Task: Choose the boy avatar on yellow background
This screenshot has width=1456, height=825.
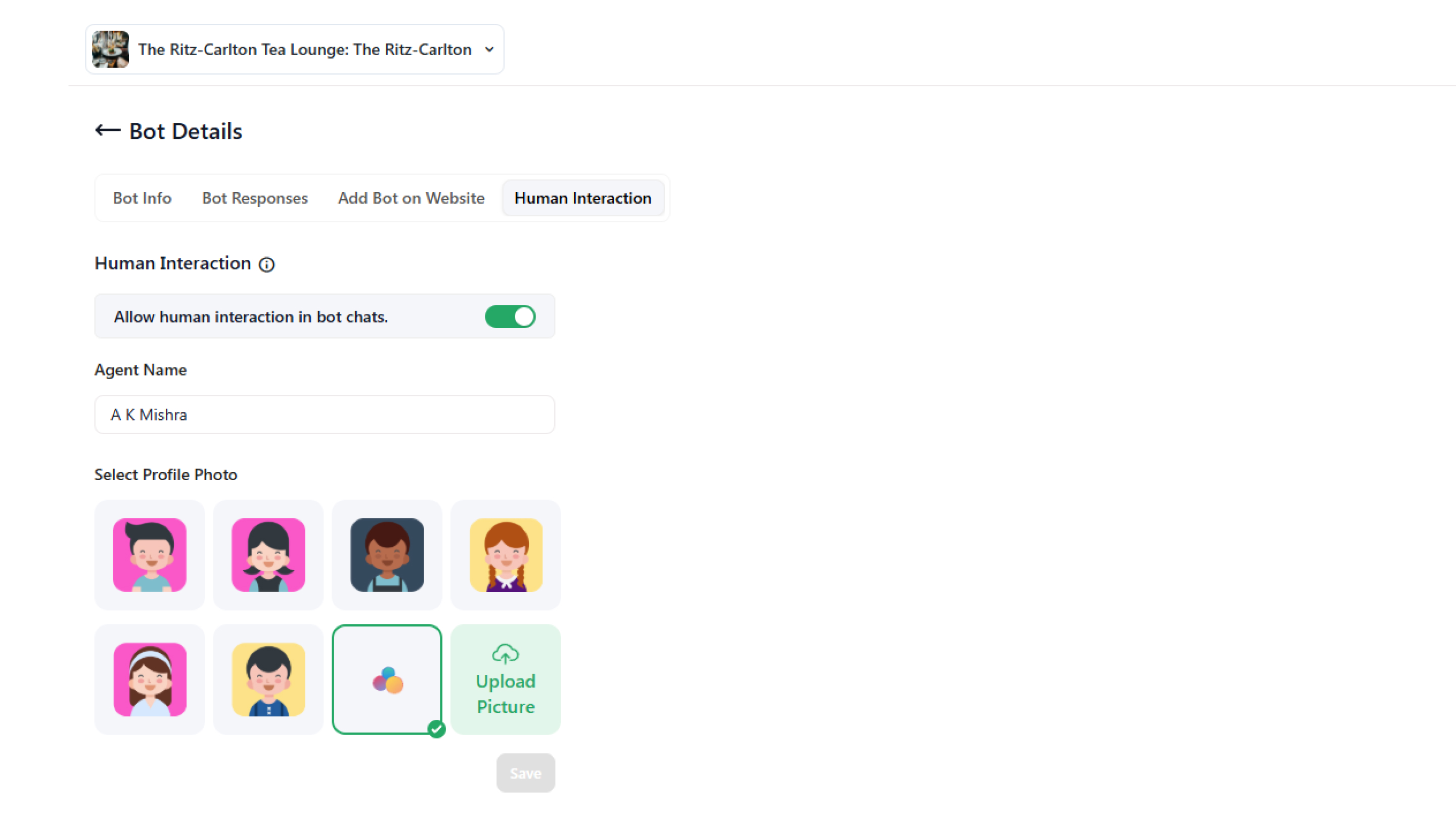Action: 268,679
